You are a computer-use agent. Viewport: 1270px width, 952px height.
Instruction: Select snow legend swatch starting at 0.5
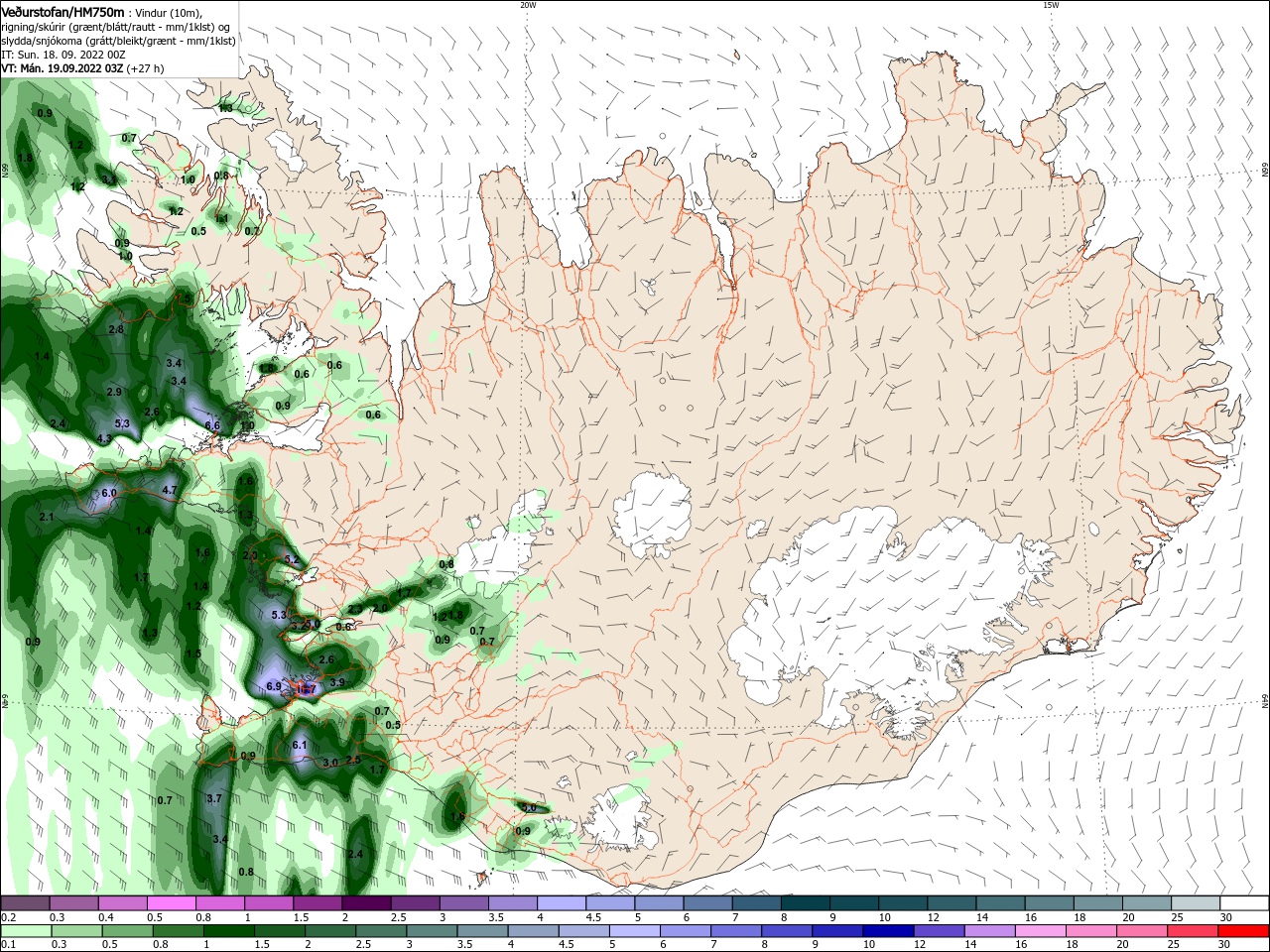coord(171,903)
